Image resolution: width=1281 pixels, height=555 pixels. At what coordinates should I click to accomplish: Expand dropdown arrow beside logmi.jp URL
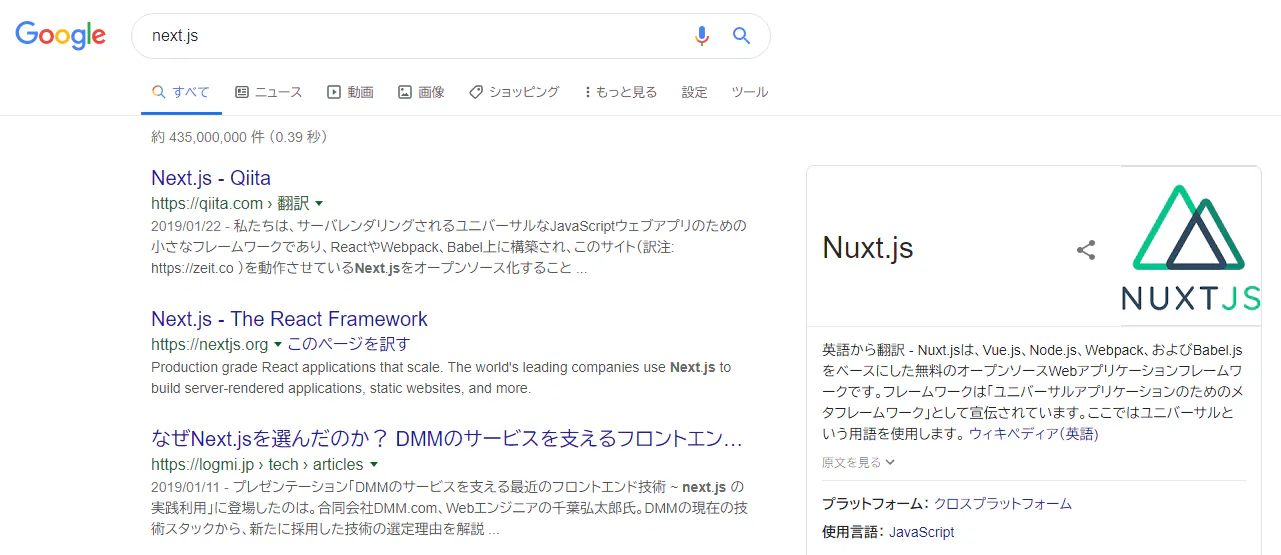pyautogui.click(x=373, y=465)
